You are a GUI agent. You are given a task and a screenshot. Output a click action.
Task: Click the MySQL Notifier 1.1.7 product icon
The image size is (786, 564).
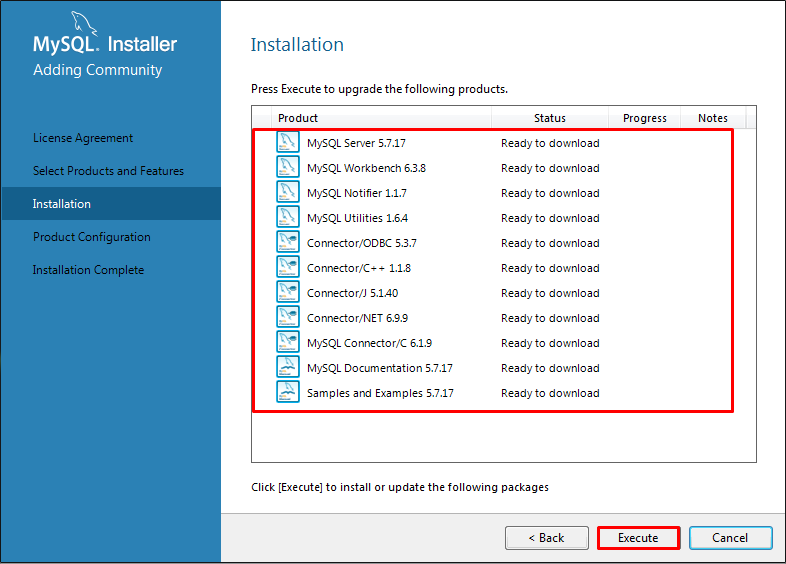click(x=288, y=192)
